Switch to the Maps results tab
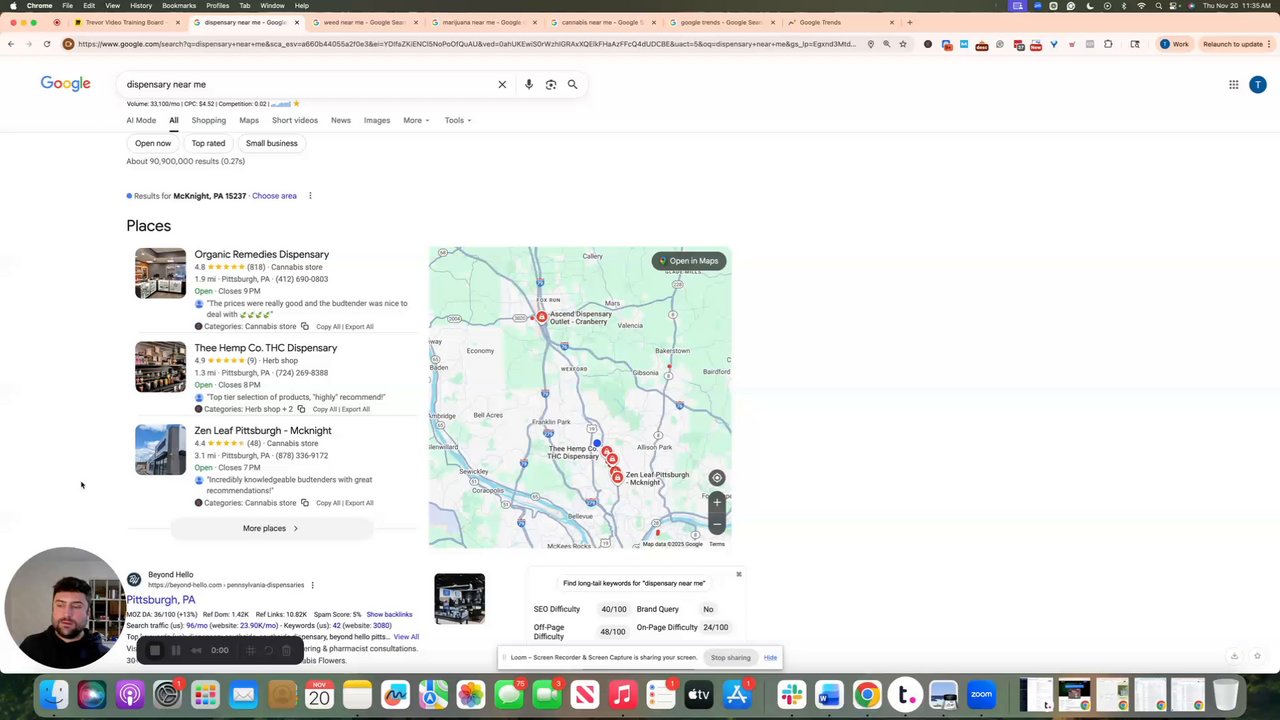This screenshot has height=720, width=1280. tap(249, 120)
